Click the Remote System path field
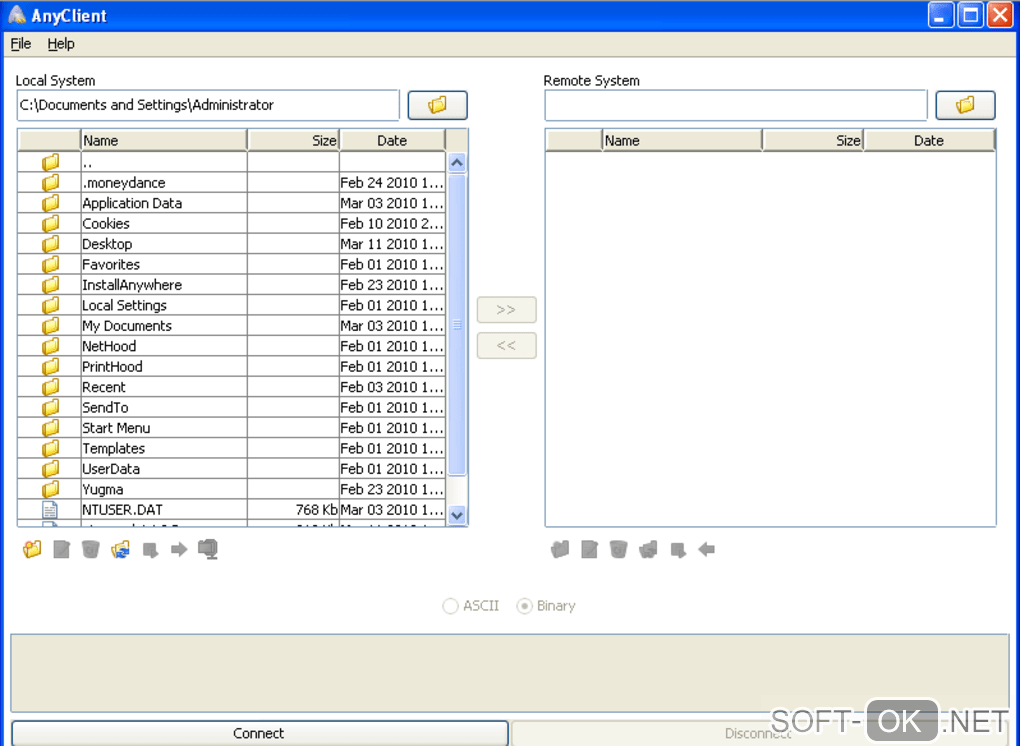Image resolution: width=1020 pixels, height=746 pixels. coord(735,105)
